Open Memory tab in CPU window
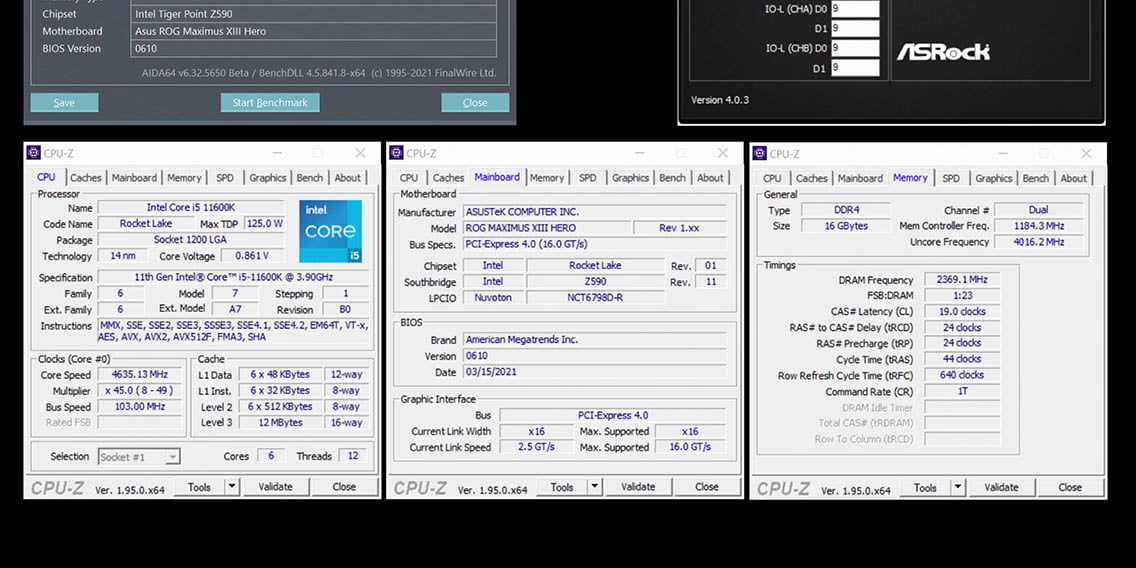Viewport: 1136px width, 568px height. (x=184, y=178)
